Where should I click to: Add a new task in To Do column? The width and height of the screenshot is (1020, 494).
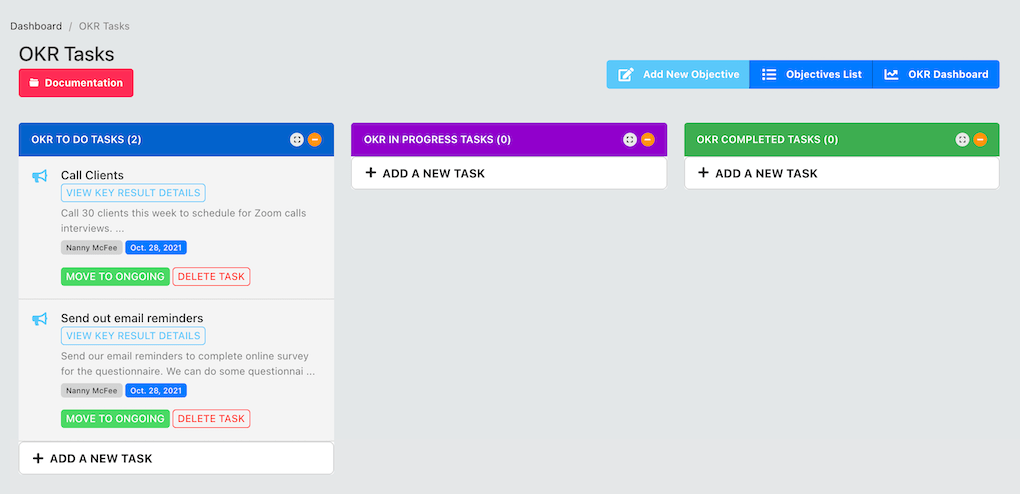pyautogui.click(x=176, y=458)
